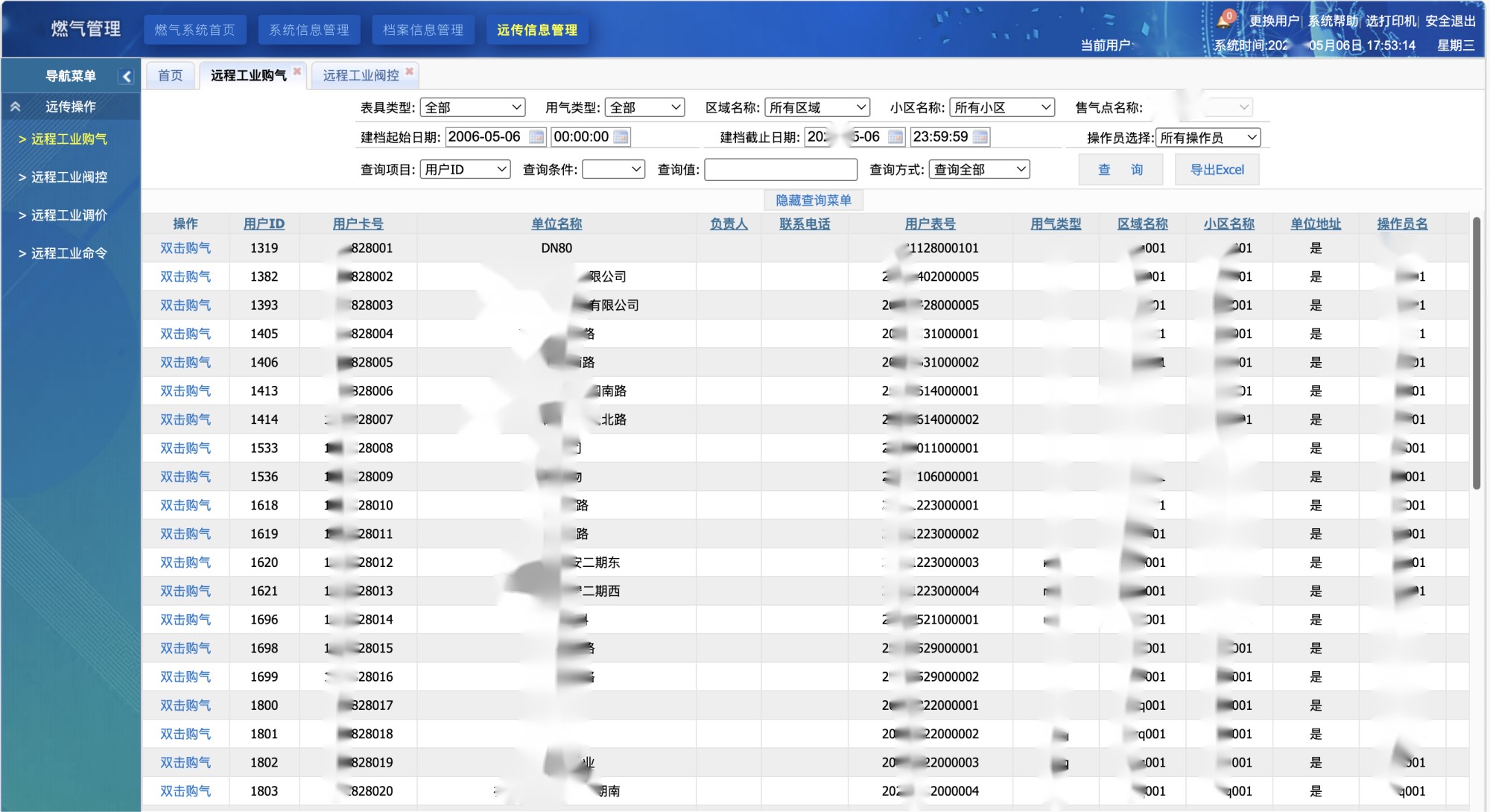Open the 操作员选择 dropdown
Image resolution: width=1490 pixels, height=812 pixels.
pyautogui.click(x=1208, y=138)
